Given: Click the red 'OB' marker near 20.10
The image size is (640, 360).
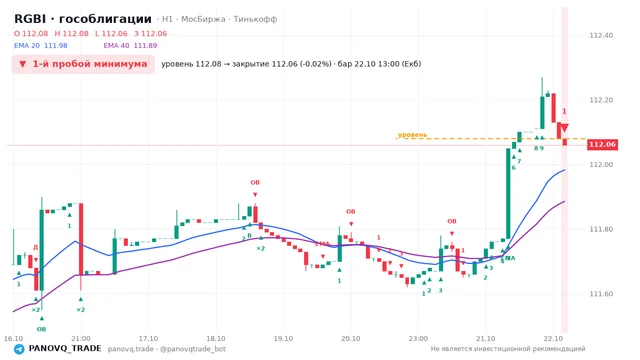Looking at the screenshot, I should click(351, 211).
